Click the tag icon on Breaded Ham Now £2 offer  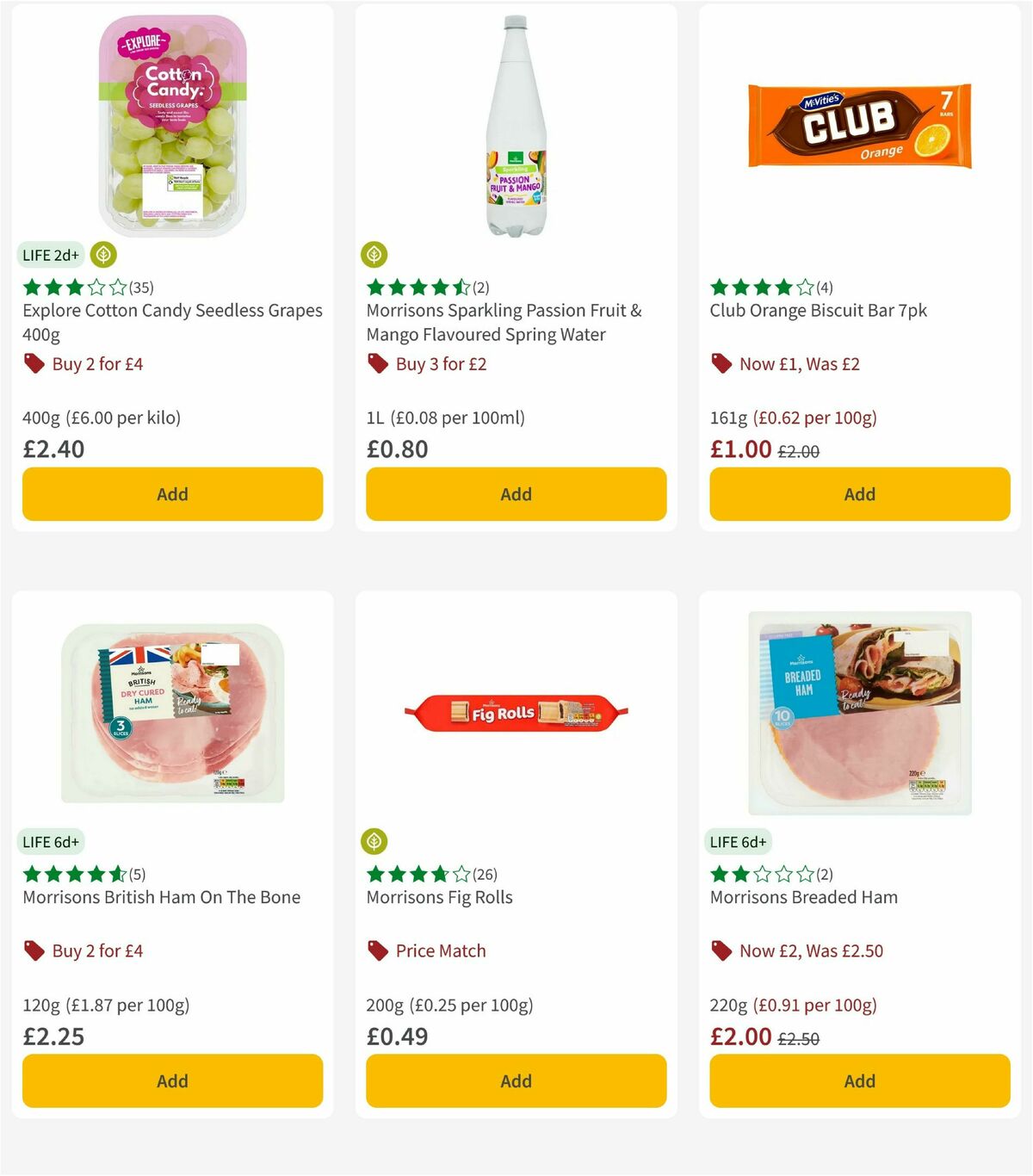[721, 950]
